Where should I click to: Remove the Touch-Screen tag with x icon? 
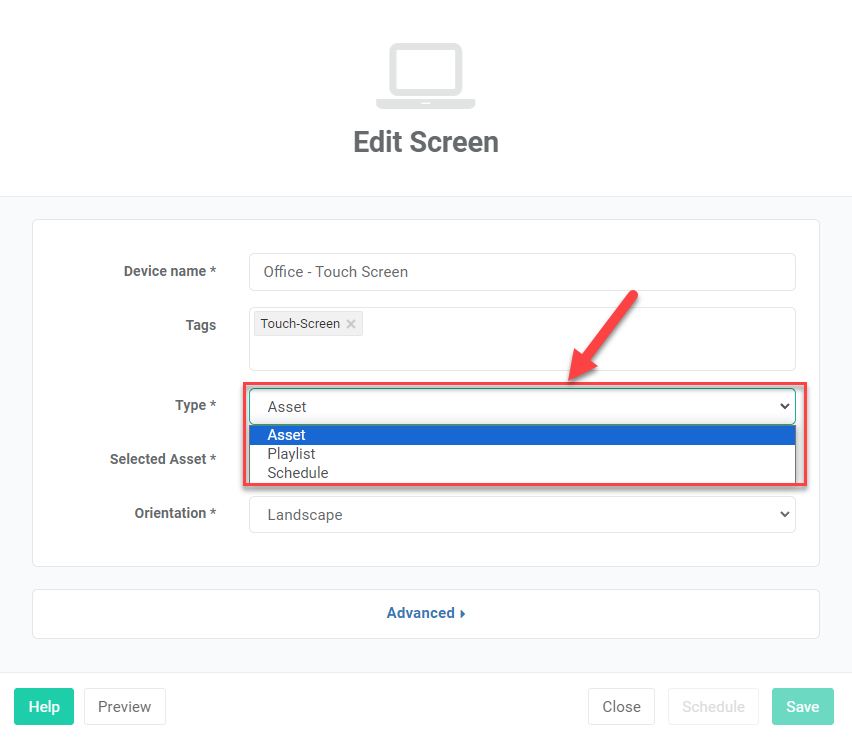click(x=351, y=324)
